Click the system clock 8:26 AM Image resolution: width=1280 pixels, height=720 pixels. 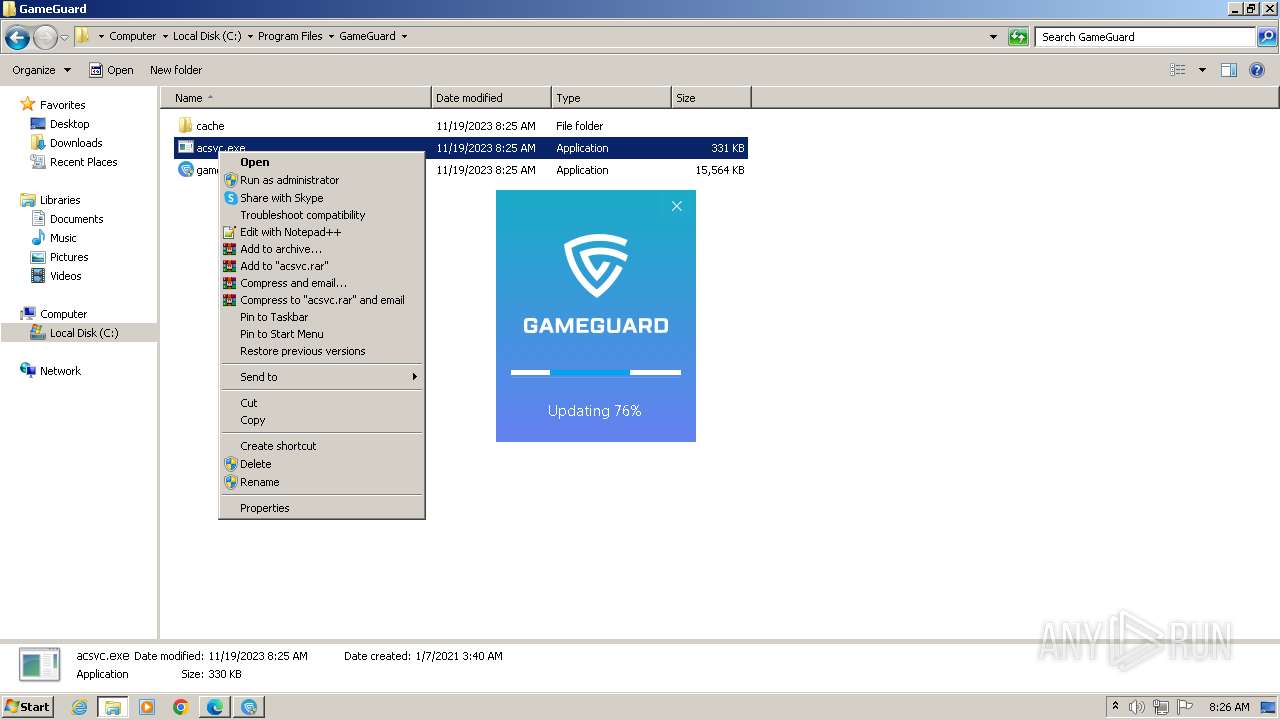click(1229, 707)
